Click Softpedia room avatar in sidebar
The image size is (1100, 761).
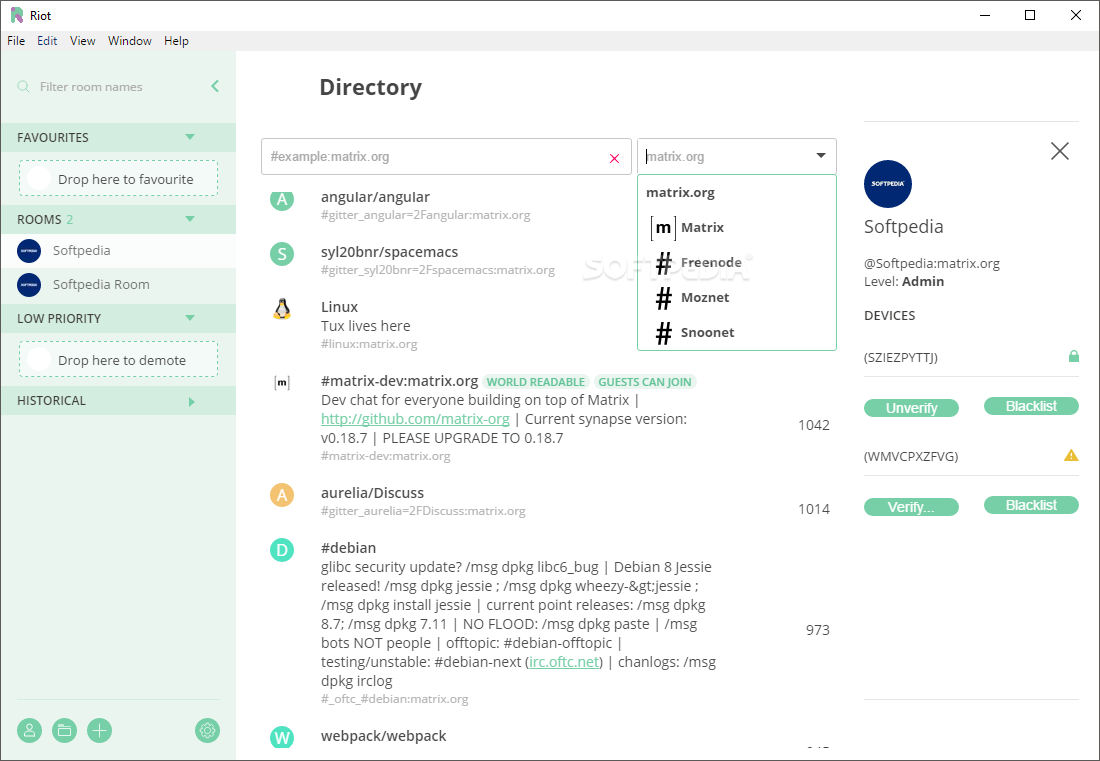[x=29, y=250]
